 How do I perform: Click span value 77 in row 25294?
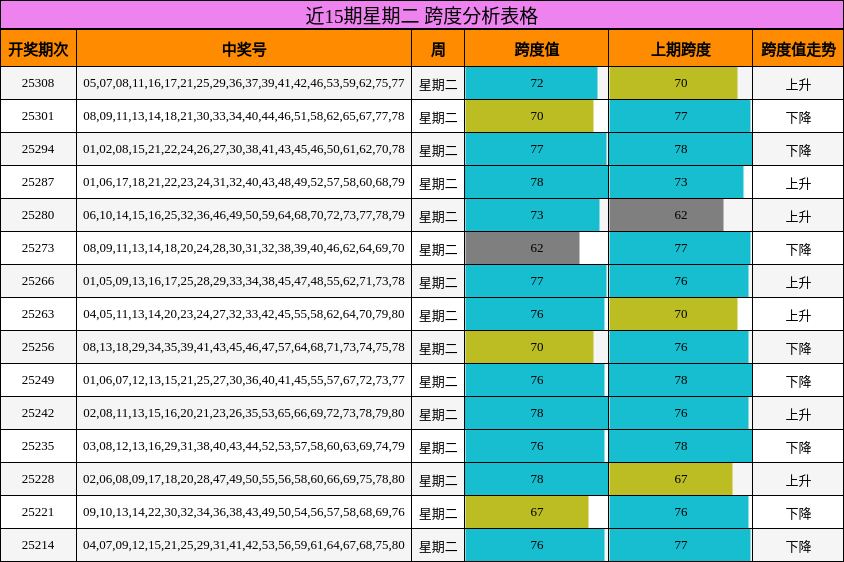click(x=536, y=149)
